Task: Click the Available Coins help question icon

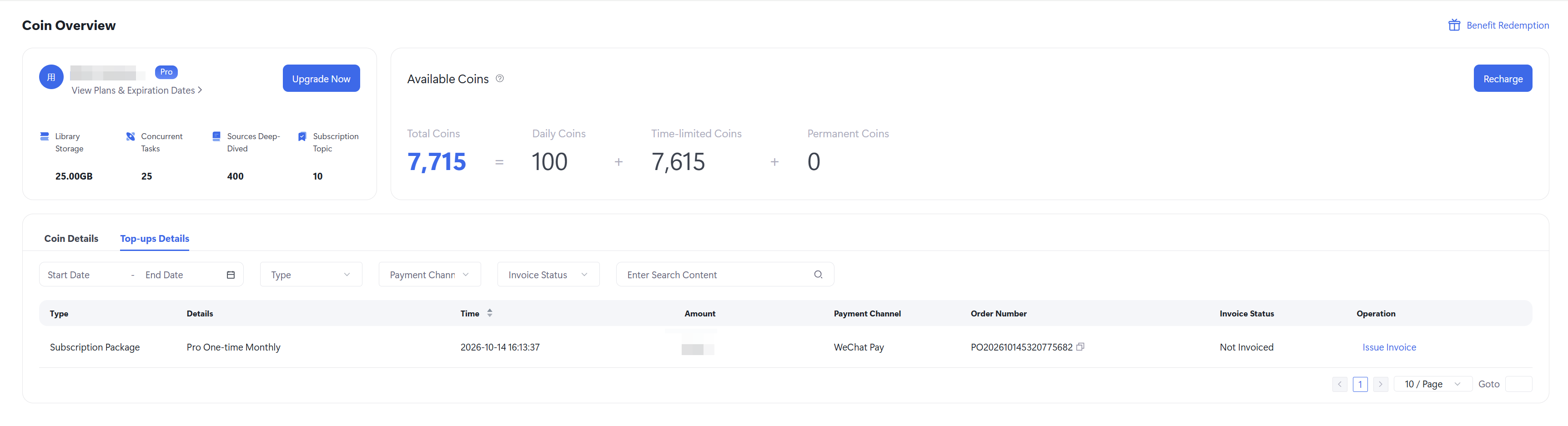Action: coord(500,79)
